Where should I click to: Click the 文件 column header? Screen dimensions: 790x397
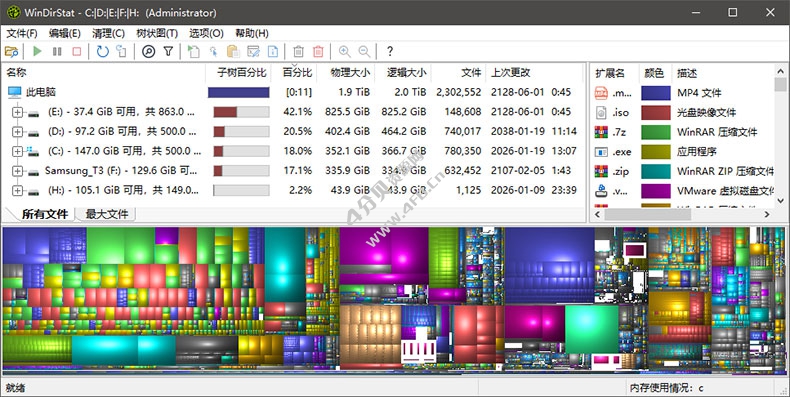[458, 73]
